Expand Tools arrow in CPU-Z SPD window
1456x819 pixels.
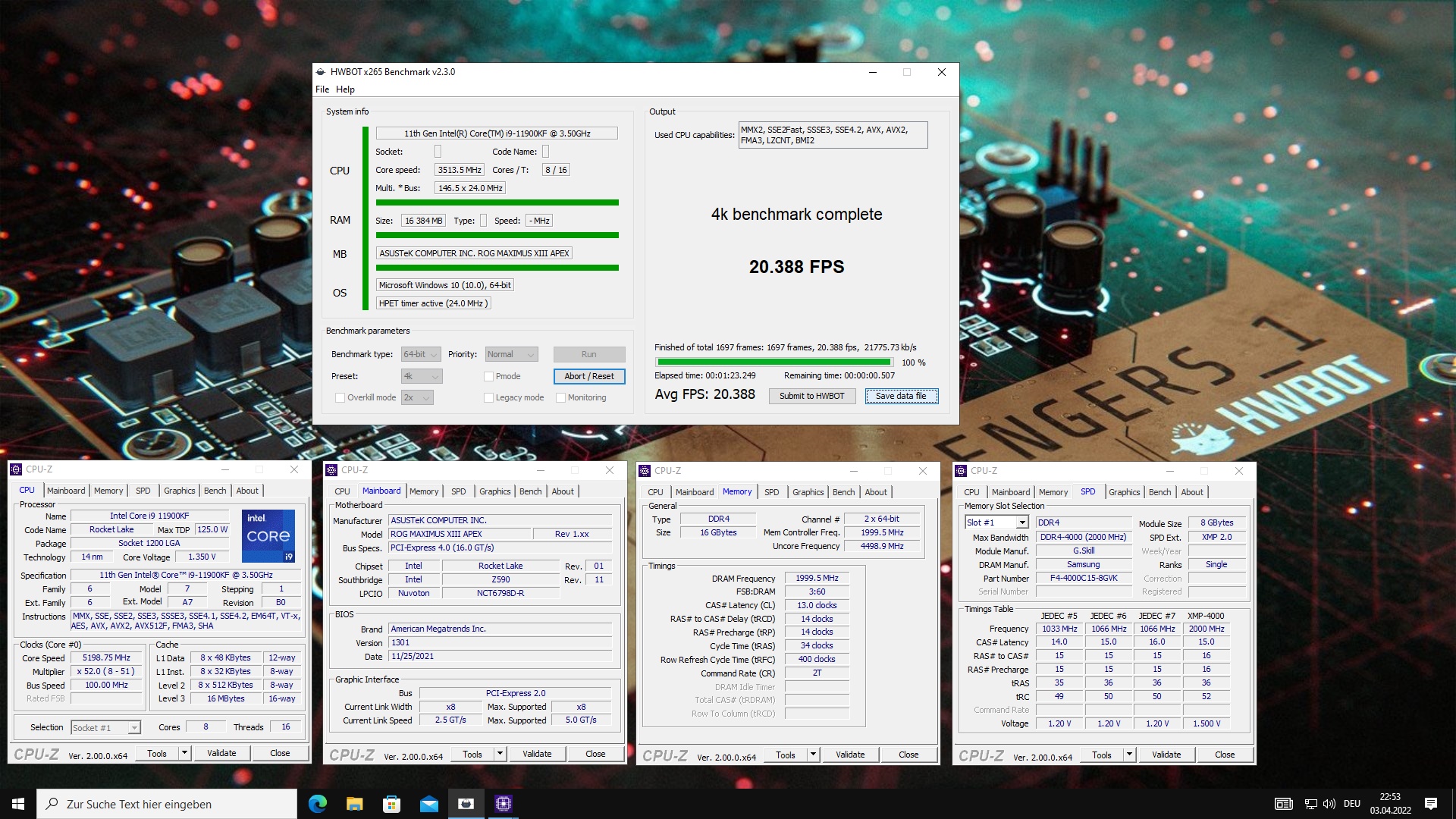pyautogui.click(x=1129, y=755)
